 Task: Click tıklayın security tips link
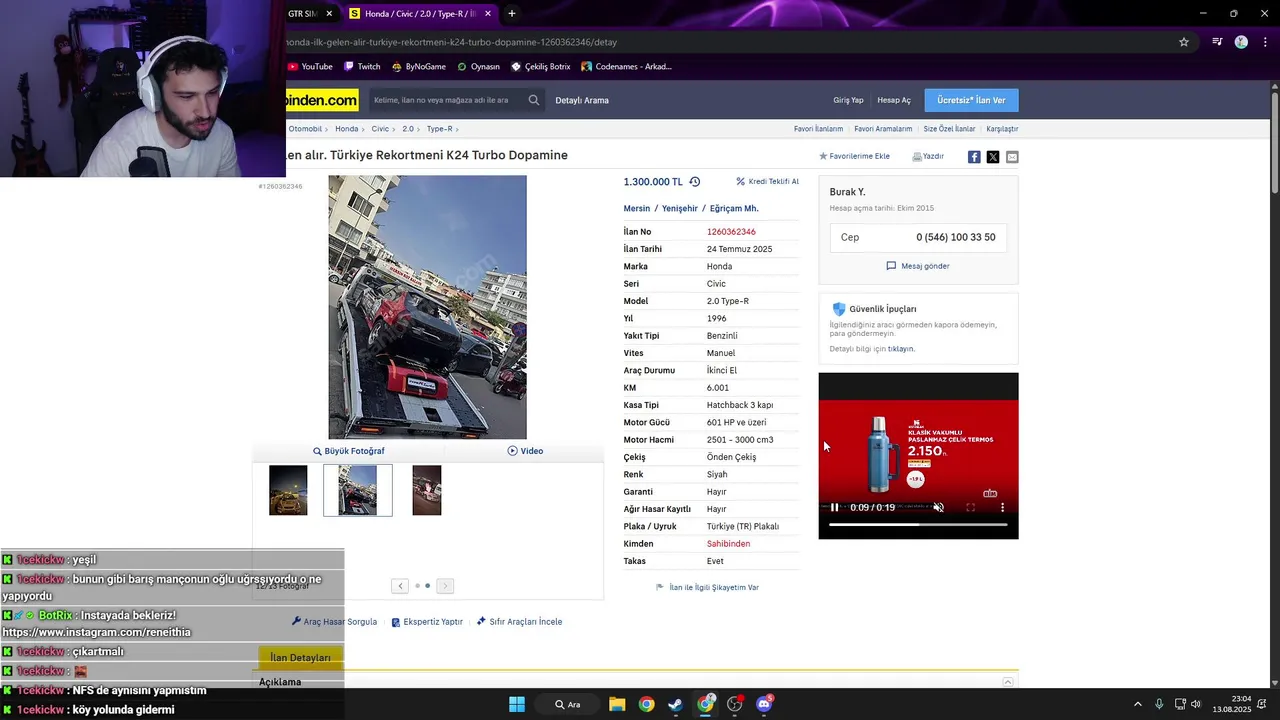[x=901, y=349]
